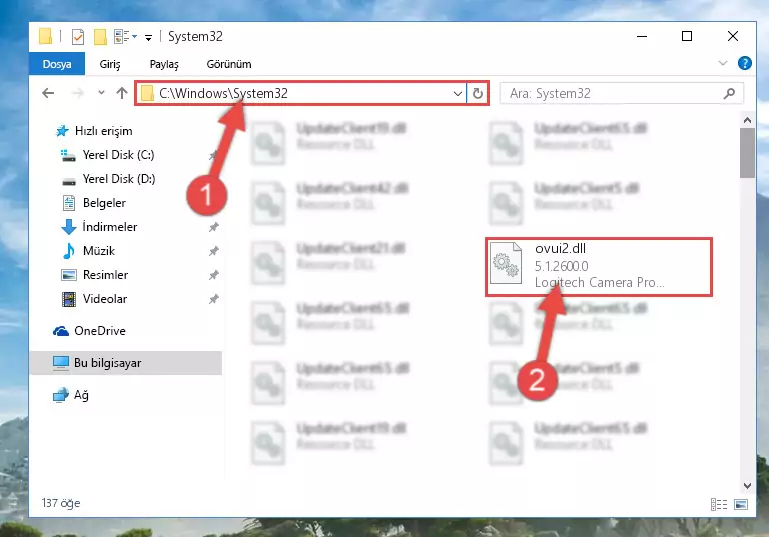The image size is (769, 537).
Task: Switch to details view layout icon
Action: (719, 504)
